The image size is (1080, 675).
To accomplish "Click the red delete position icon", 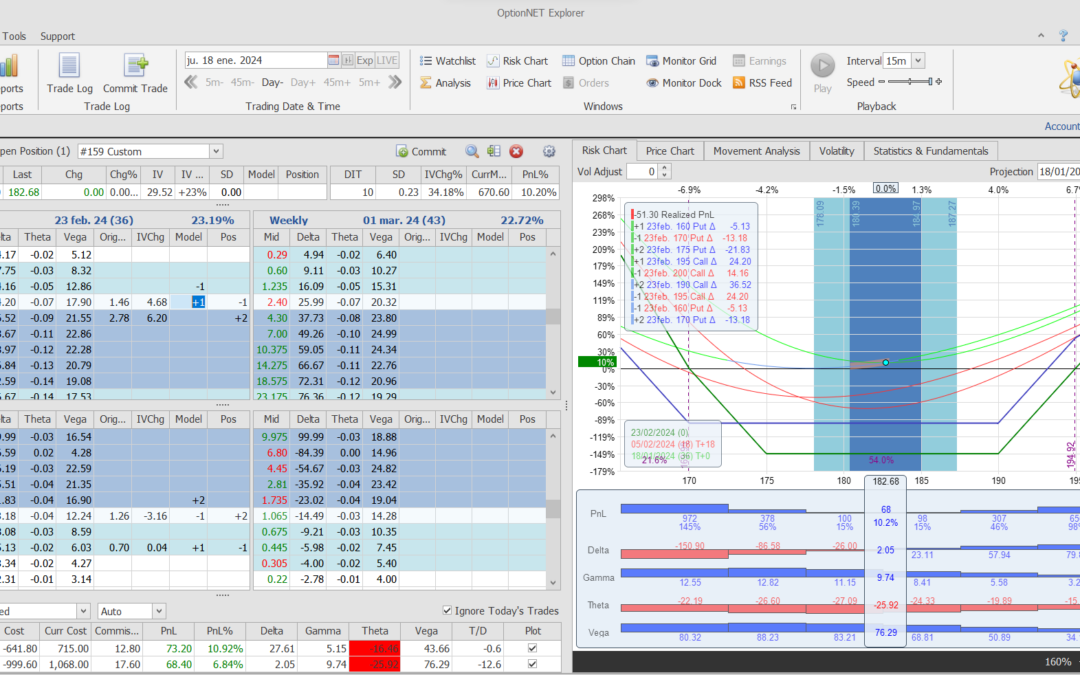I will (x=516, y=151).
